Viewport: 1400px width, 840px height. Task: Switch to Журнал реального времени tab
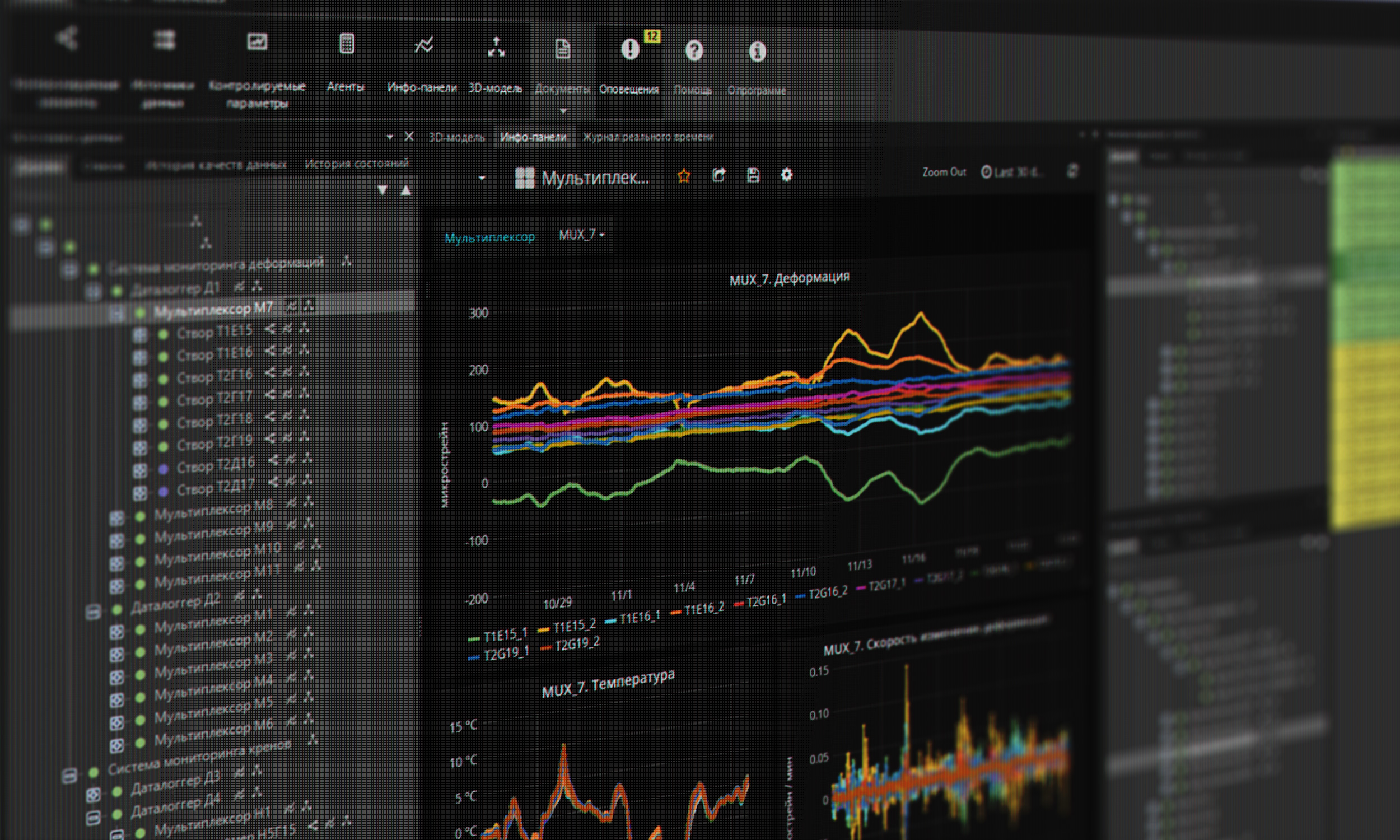point(647,137)
